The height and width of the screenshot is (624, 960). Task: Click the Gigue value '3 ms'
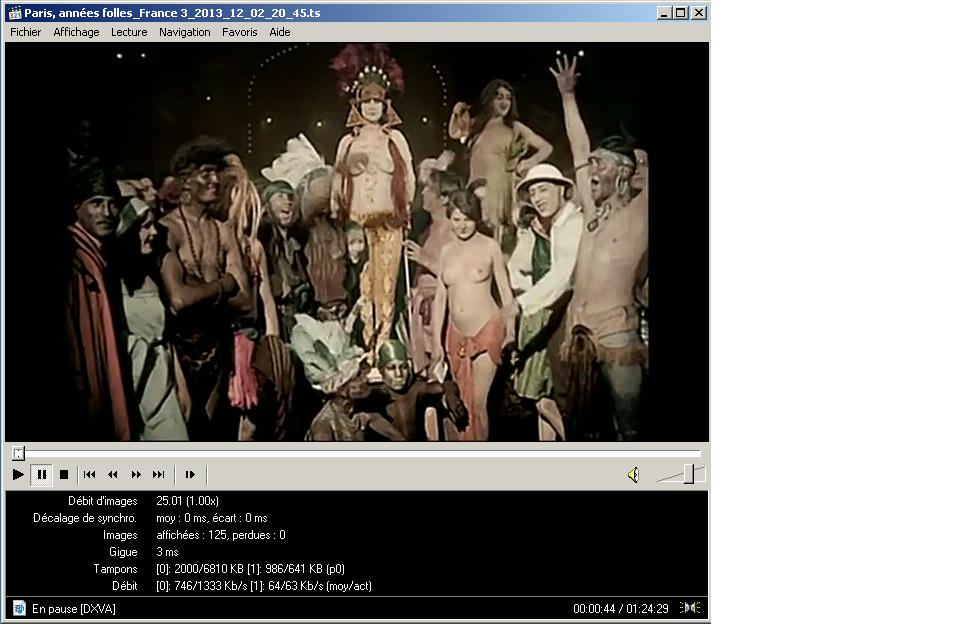(167, 552)
